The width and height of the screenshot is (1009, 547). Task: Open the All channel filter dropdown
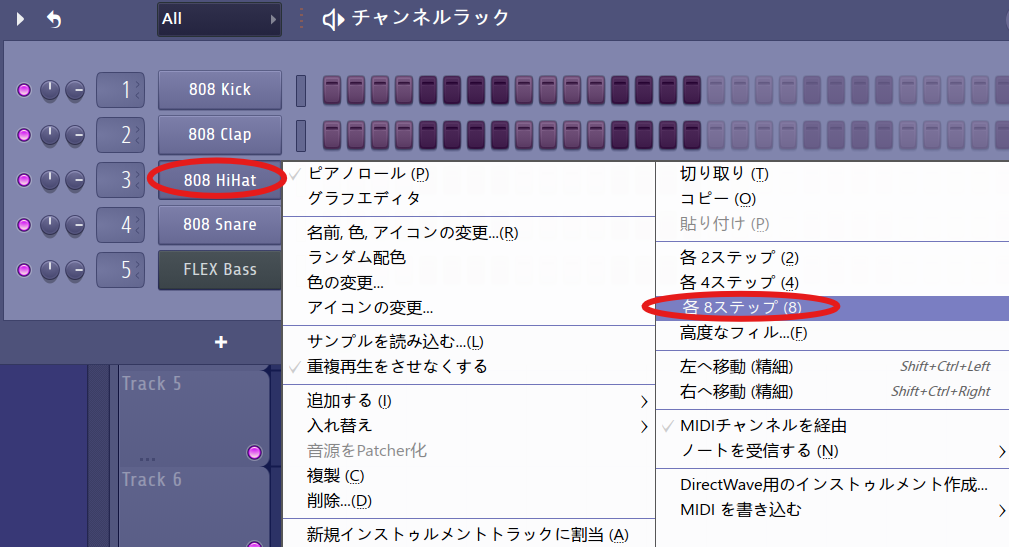point(219,19)
